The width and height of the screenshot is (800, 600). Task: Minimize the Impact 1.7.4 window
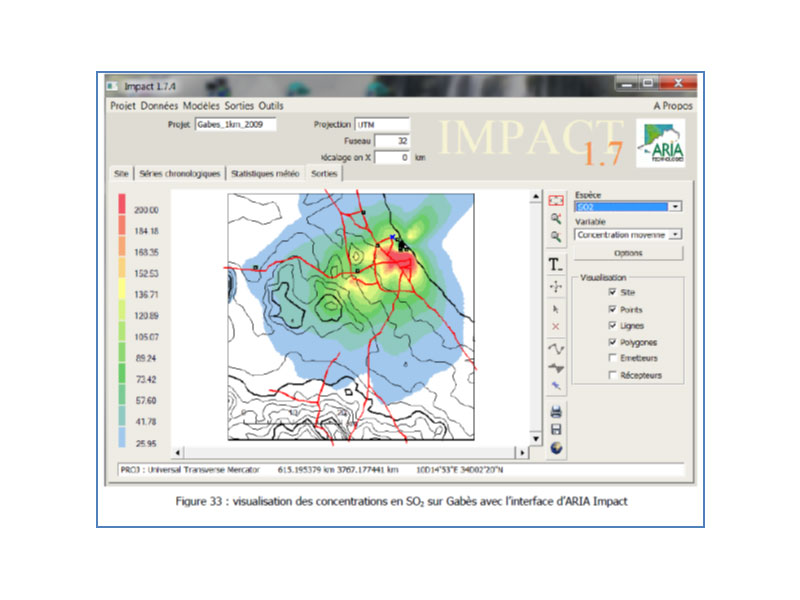628,83
